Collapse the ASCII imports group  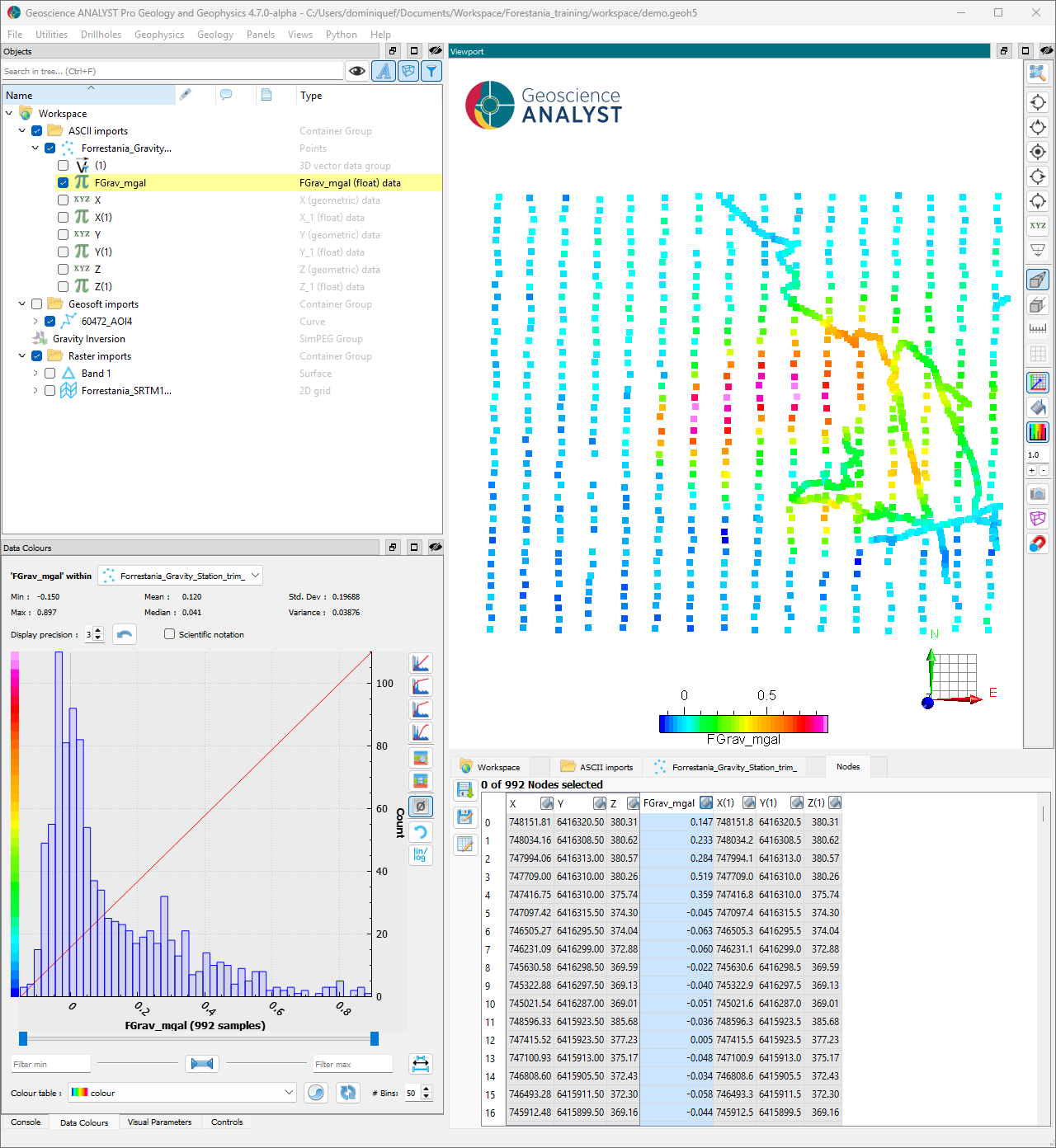pyautogui.click(x=22, y=131)
